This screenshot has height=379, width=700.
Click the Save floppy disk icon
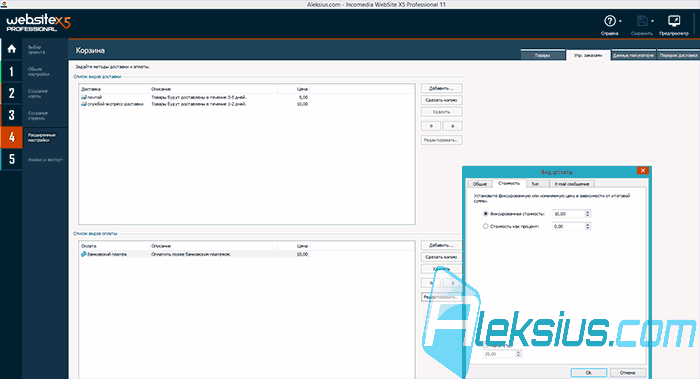tap(642, 21)
